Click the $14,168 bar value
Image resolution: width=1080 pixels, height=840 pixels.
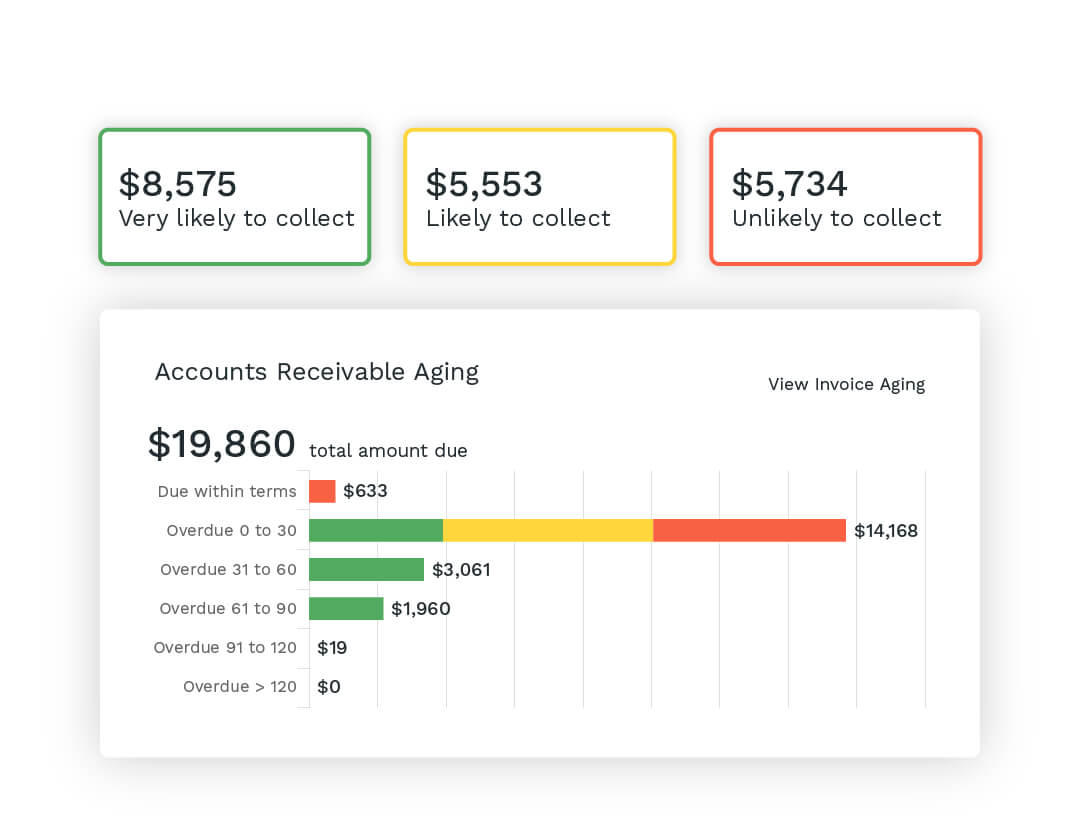click(886, 531)
